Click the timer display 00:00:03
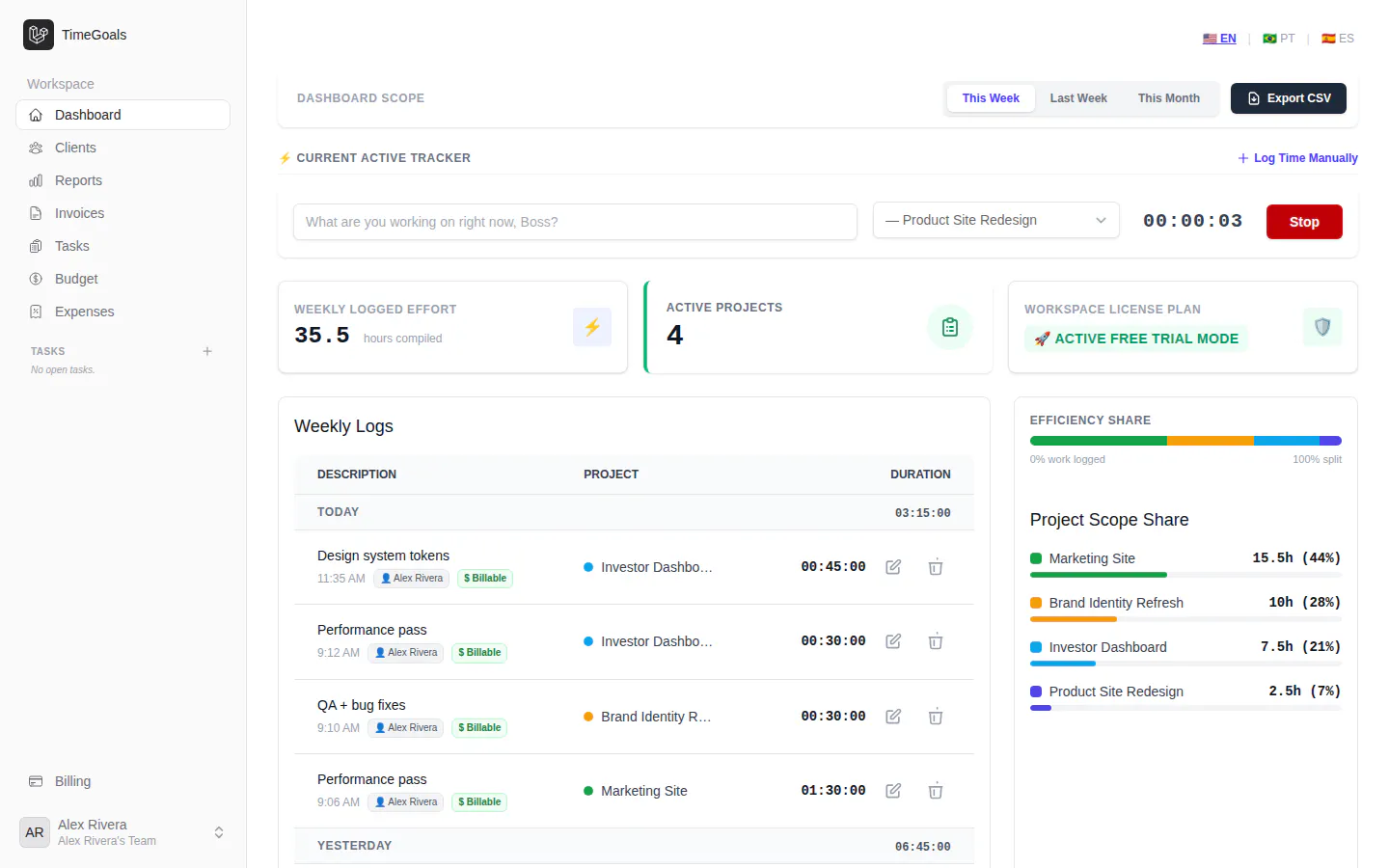The width and height of the screenshot is (1389, 868). (x=1193, y=221)
